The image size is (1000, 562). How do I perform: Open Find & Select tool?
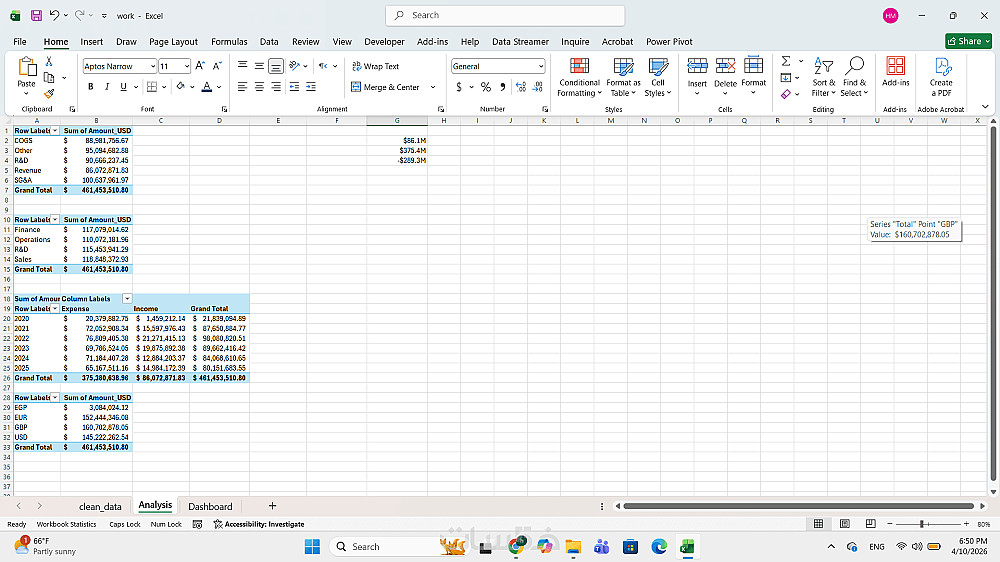click(x=854, y=77)
